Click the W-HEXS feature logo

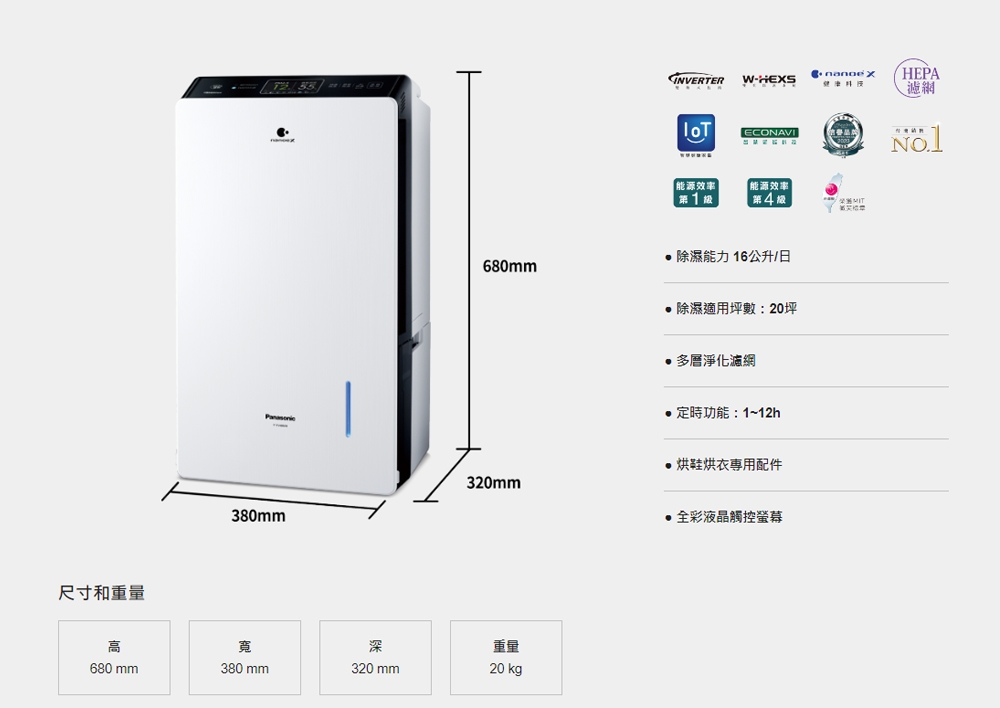coord(768,80)
